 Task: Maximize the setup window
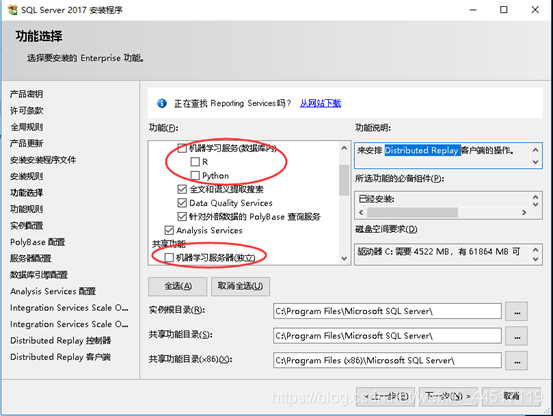[504, 10]
